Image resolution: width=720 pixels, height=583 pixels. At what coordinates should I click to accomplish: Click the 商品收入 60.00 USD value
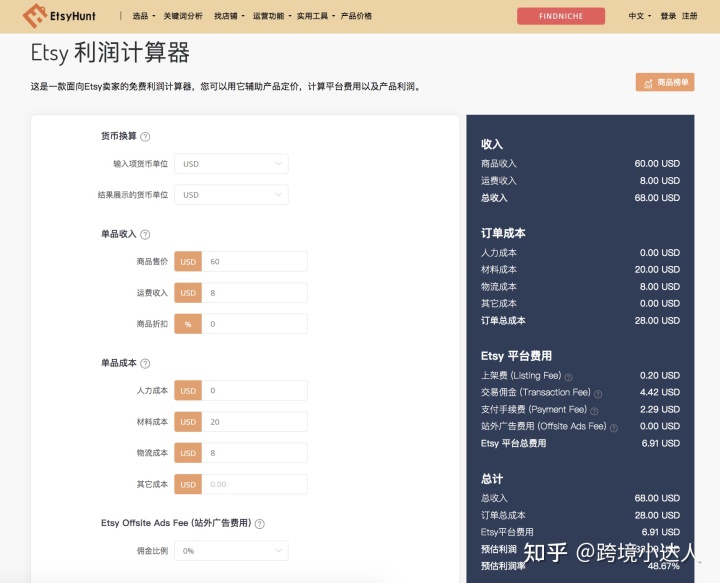pyautogui.click(x=657, y=163)
